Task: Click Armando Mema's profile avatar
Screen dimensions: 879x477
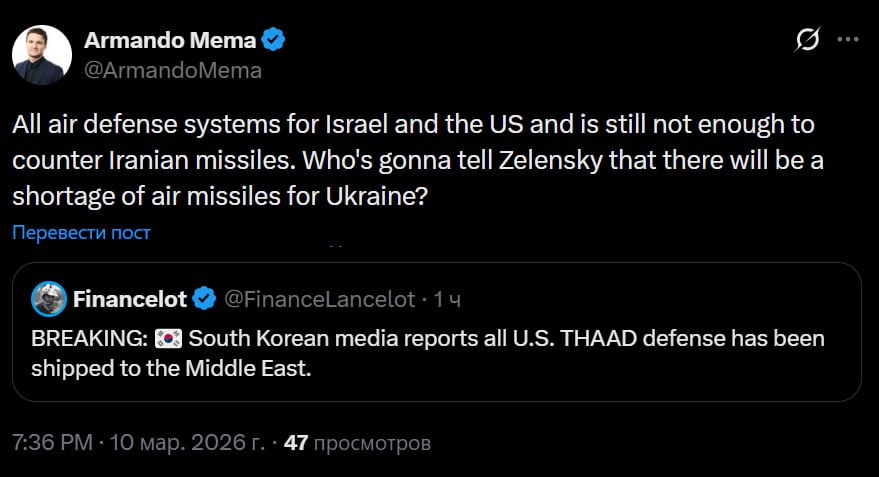Action: click(42, 54)
